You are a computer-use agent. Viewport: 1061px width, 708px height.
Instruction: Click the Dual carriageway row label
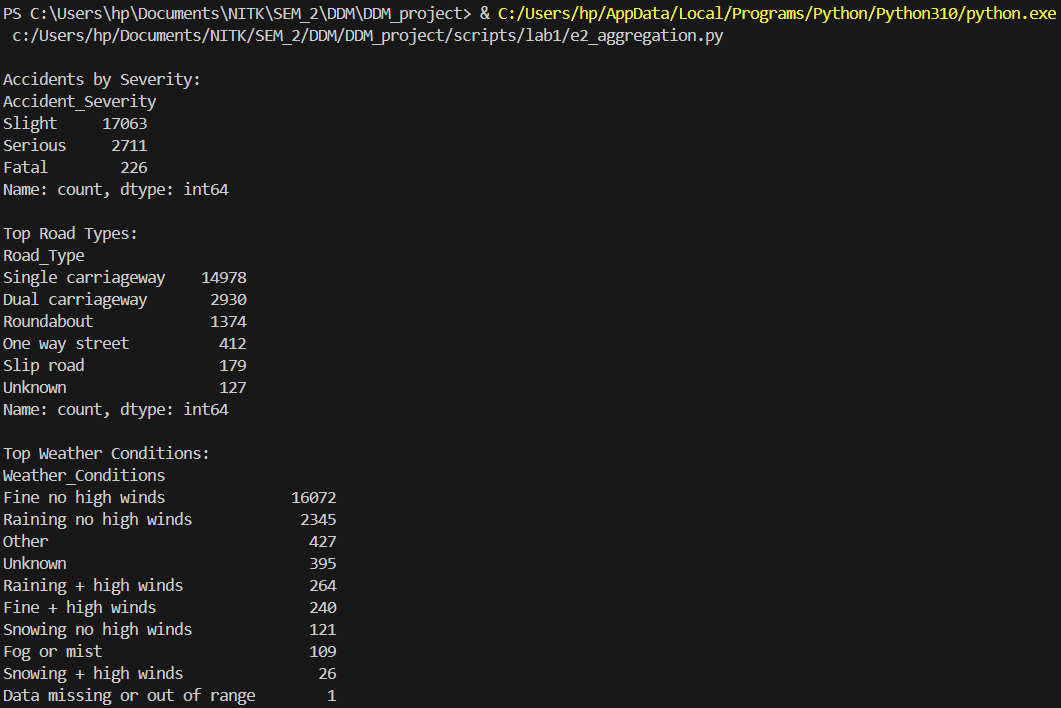point(75,299)
